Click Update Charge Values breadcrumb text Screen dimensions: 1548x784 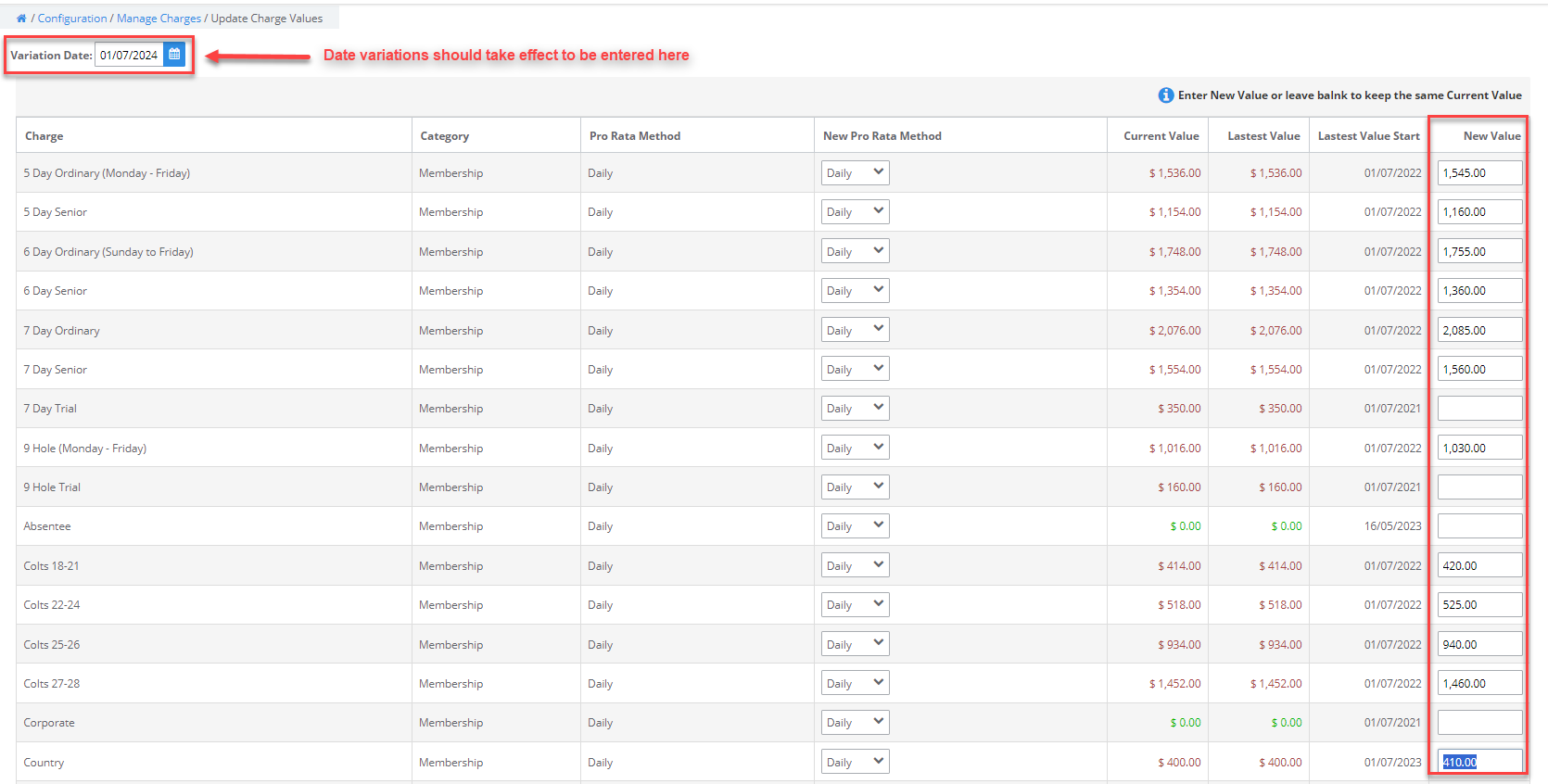(x=267, y=19)
